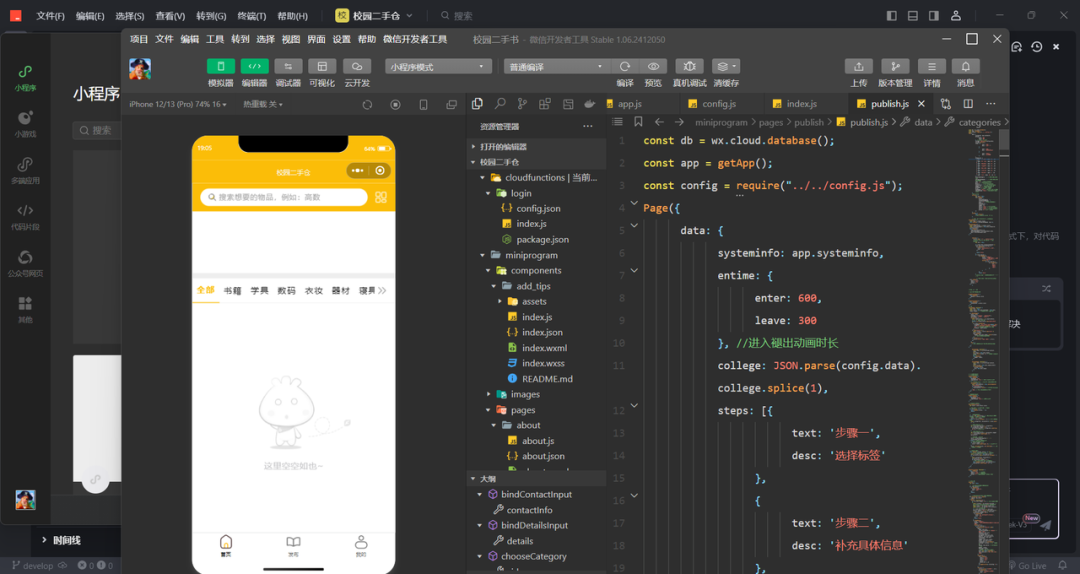Click the 预览 preview eye icon
Viewport: 1080px width, 574px height.
click(x=653, y=67)
